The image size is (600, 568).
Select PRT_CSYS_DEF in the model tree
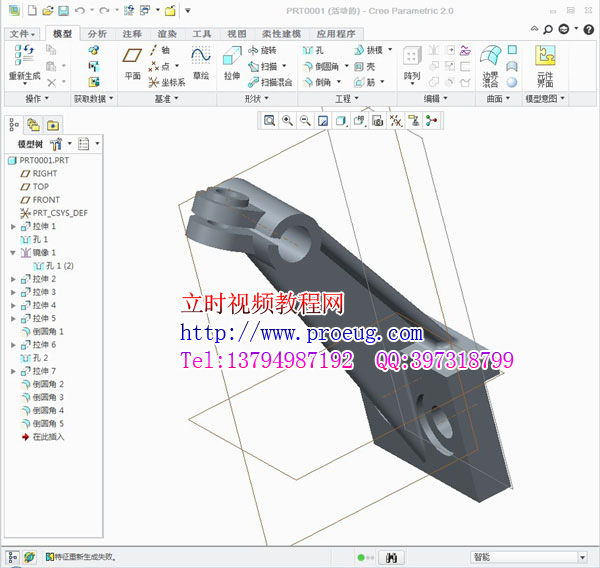54,213
